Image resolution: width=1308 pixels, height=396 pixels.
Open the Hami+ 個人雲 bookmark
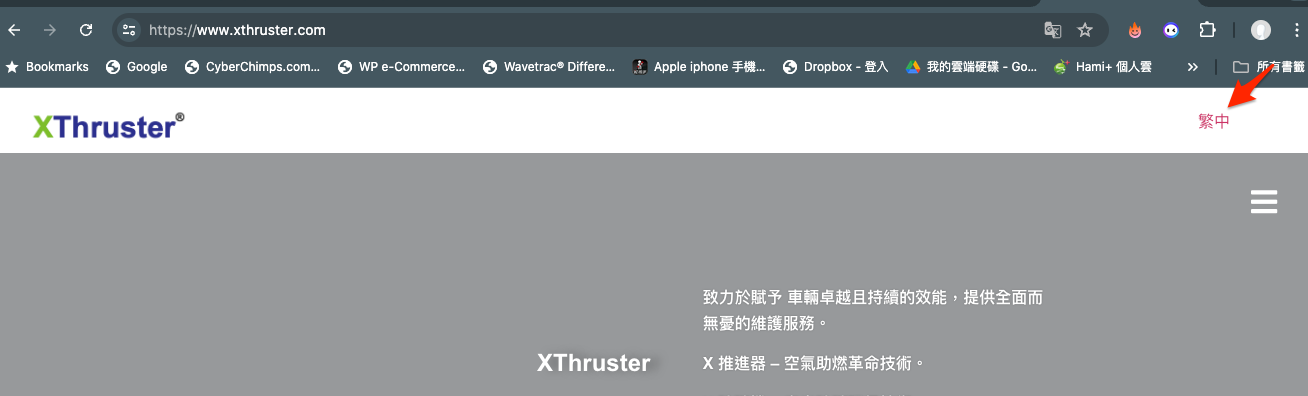tap(1103, 67)
